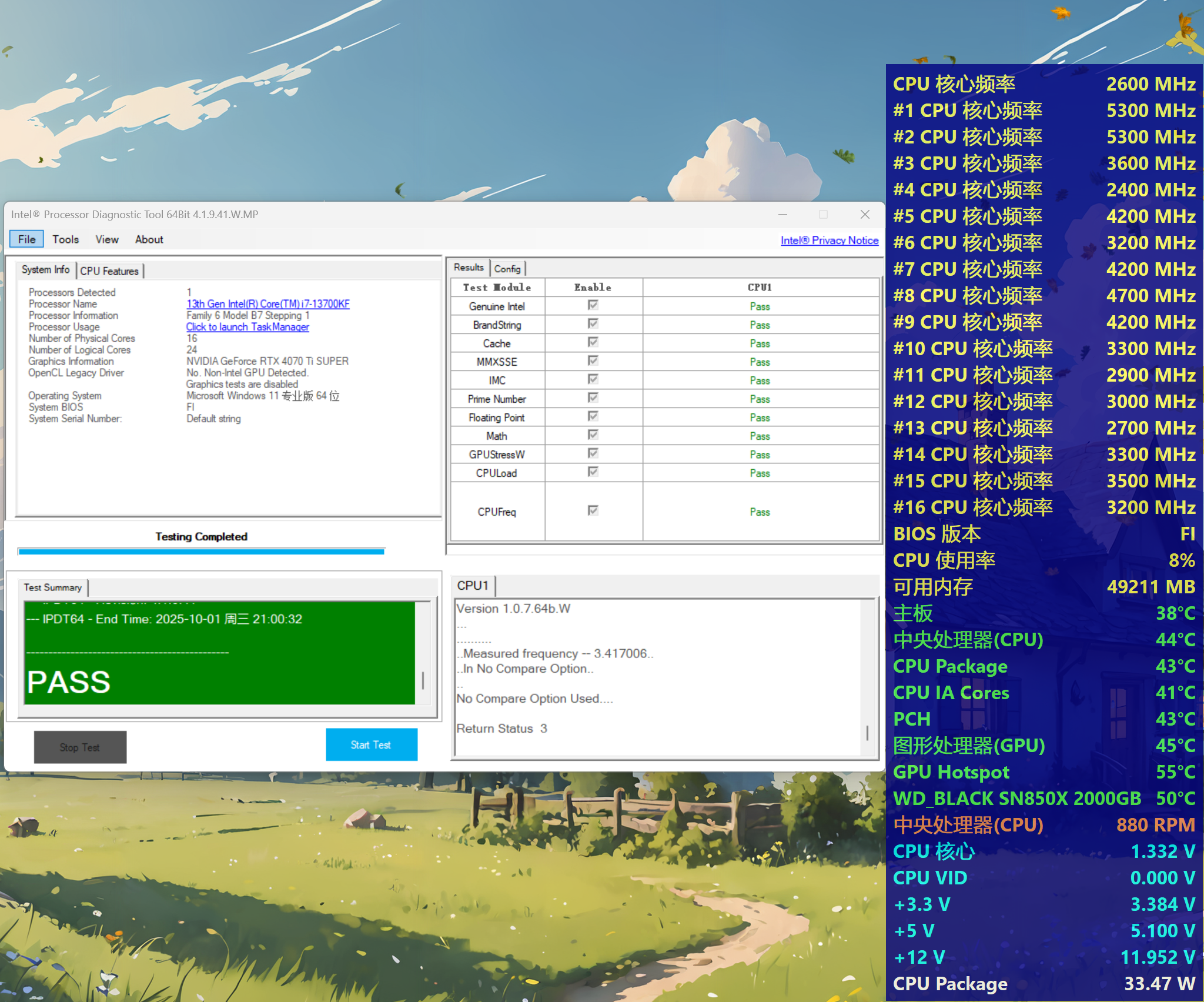Switch to the Config tab
This screenshot has width=1204, height=1002.
point(507,269)
